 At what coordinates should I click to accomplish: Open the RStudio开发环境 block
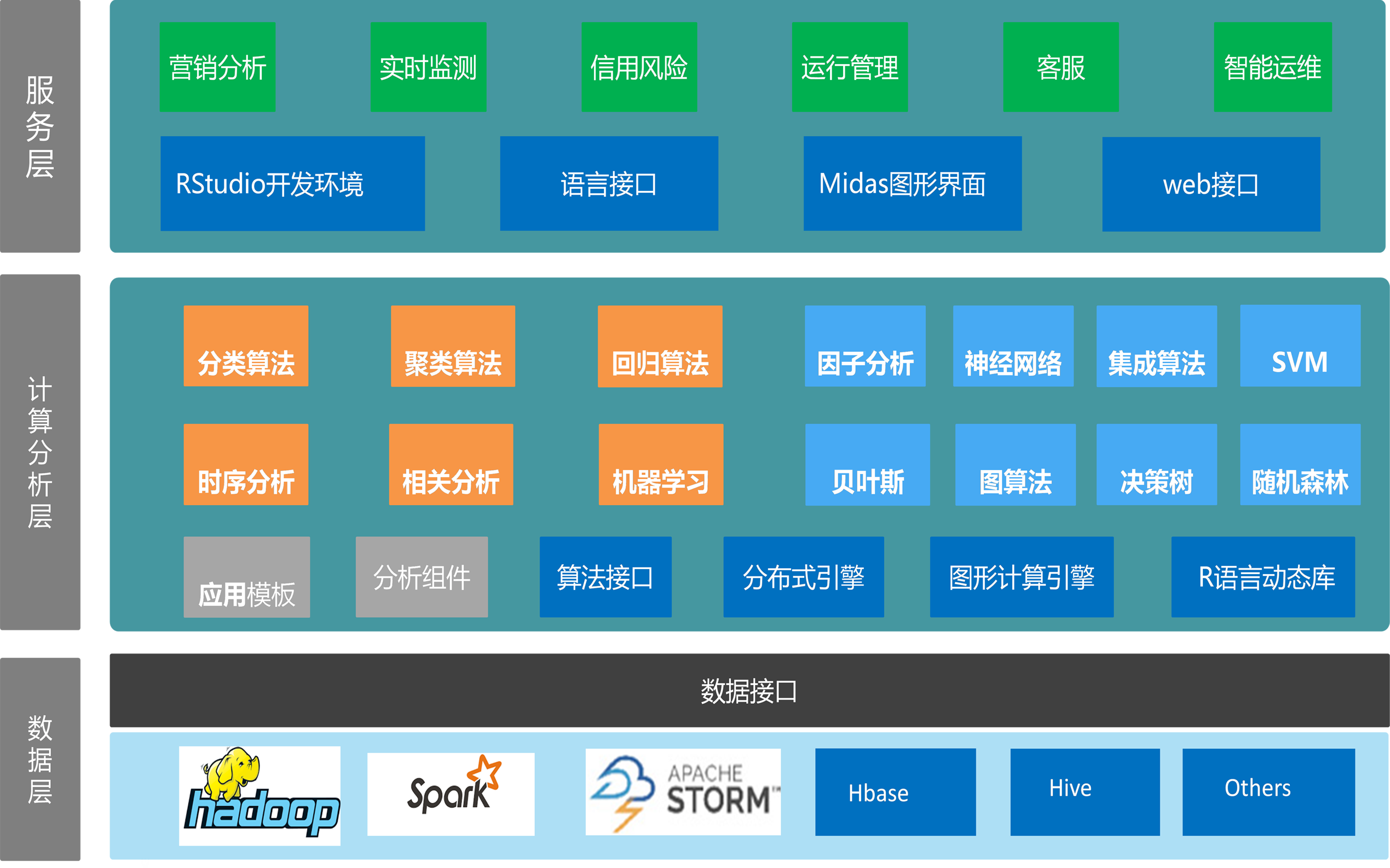pyautogui.click(x=292, y=184)
